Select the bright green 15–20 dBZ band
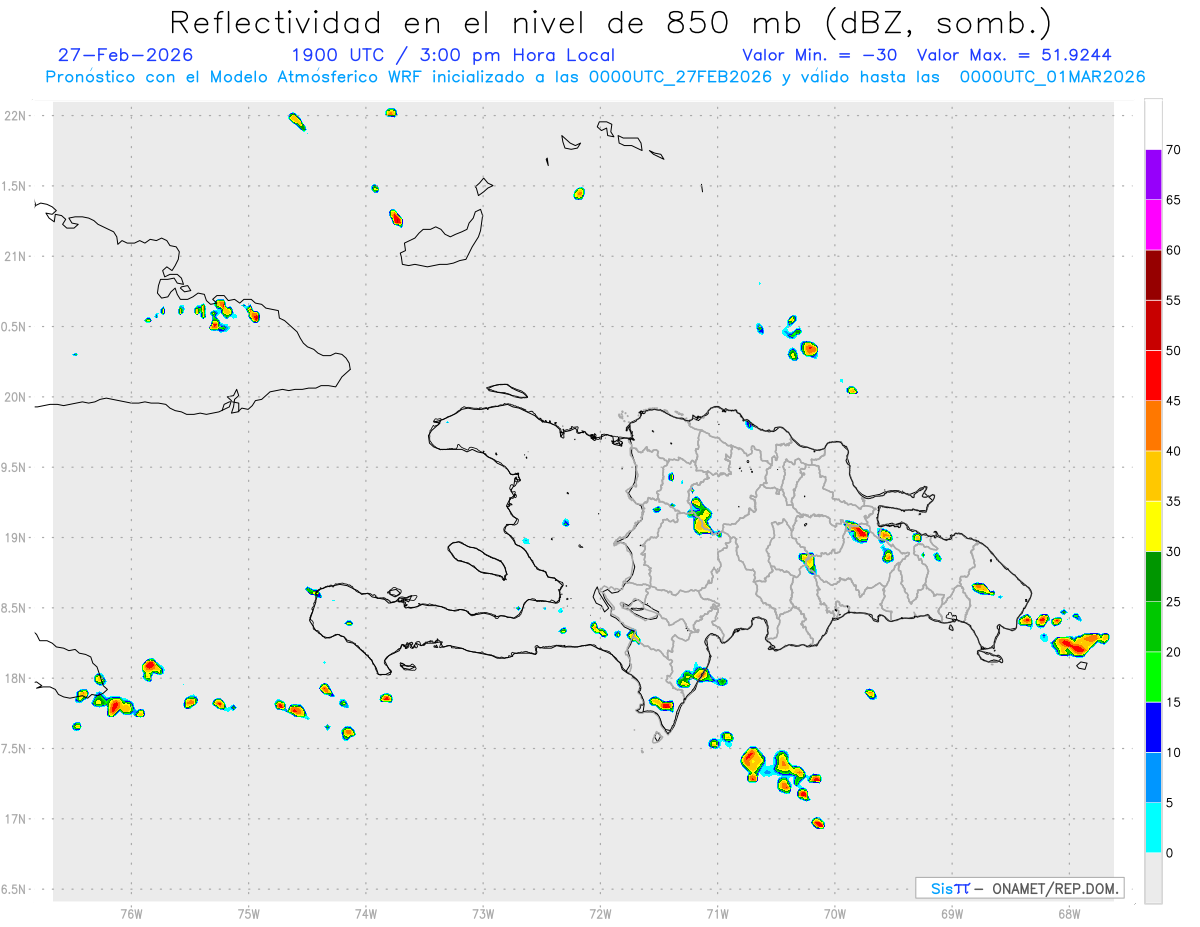 (x=1153, y=677)
